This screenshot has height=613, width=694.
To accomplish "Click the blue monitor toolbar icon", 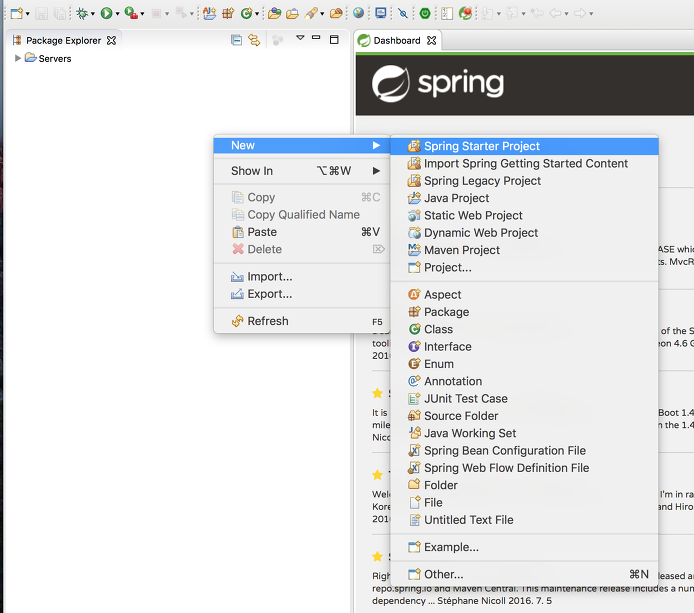I will click(x=380, y=13).
